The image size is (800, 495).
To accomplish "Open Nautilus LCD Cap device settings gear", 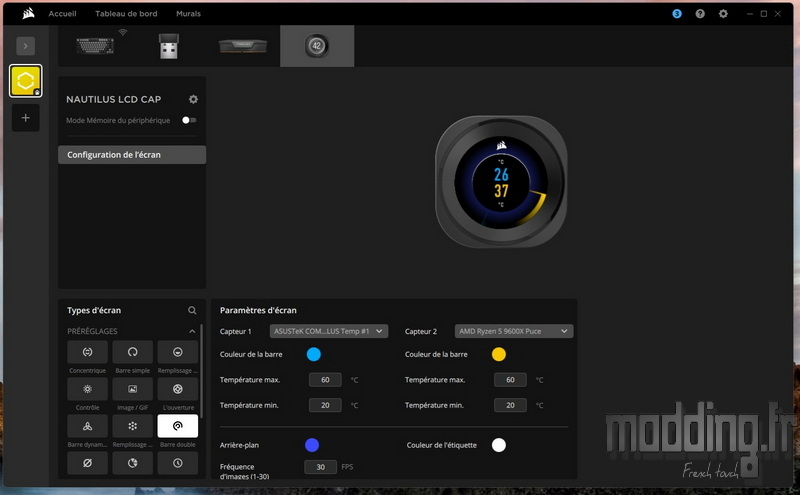I will (193, 99).
